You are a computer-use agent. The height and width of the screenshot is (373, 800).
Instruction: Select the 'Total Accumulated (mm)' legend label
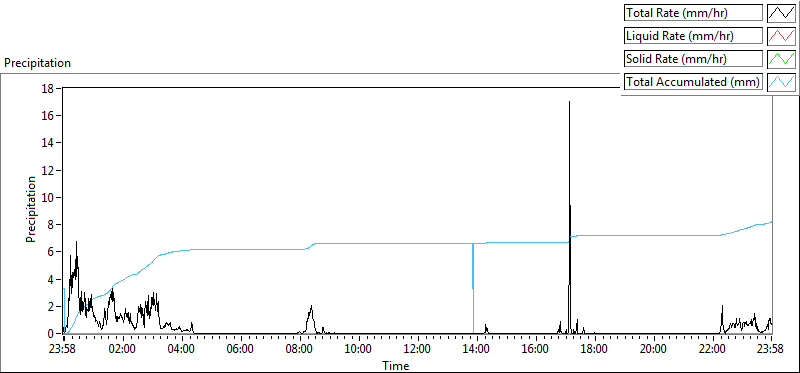(x=693, y=82)
